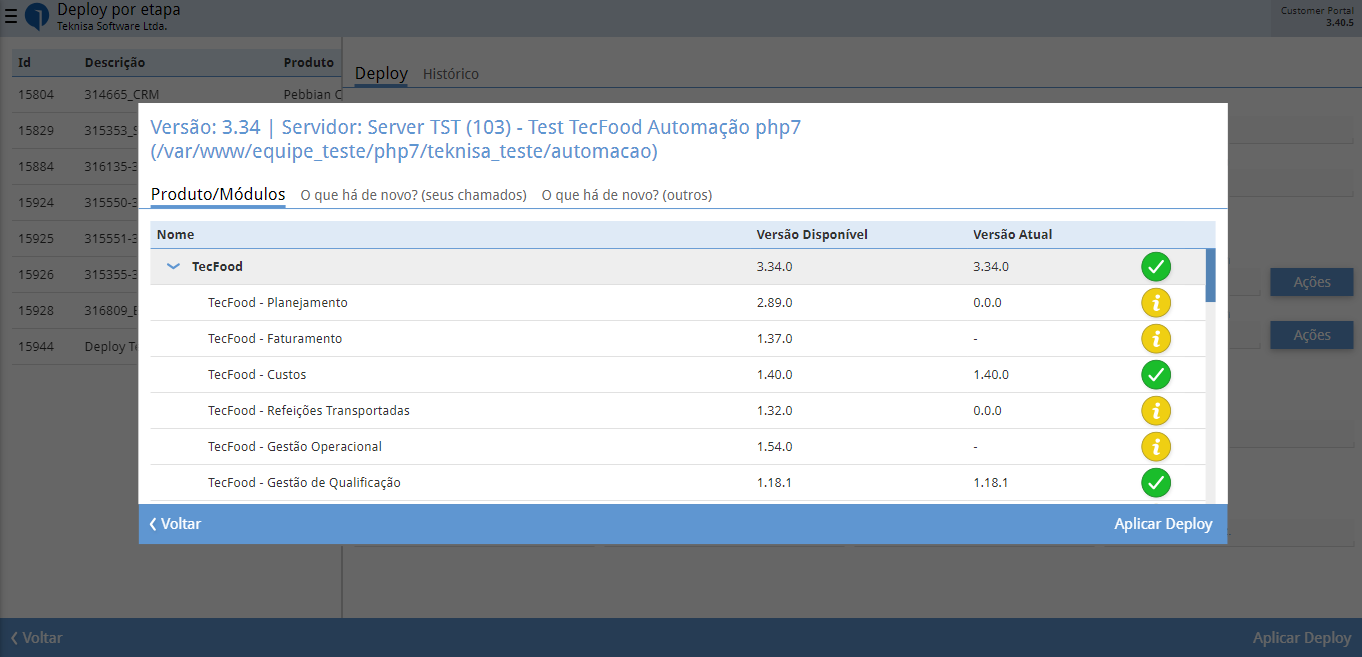Click green check icon for TecFood - Custos
The image size is (1362, 657).
(x=1156, y=375)
